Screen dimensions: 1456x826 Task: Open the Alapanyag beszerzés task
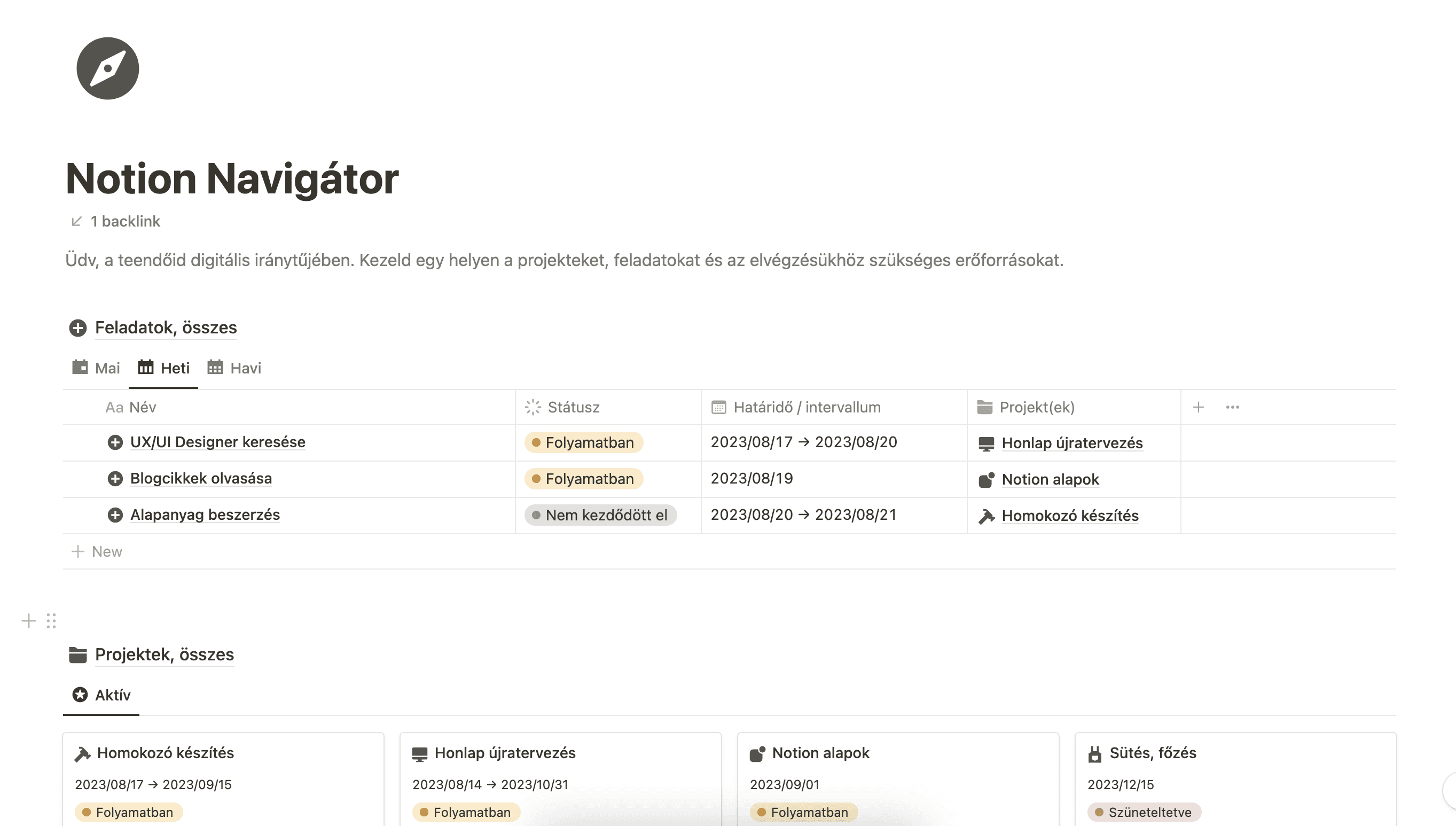205,515
